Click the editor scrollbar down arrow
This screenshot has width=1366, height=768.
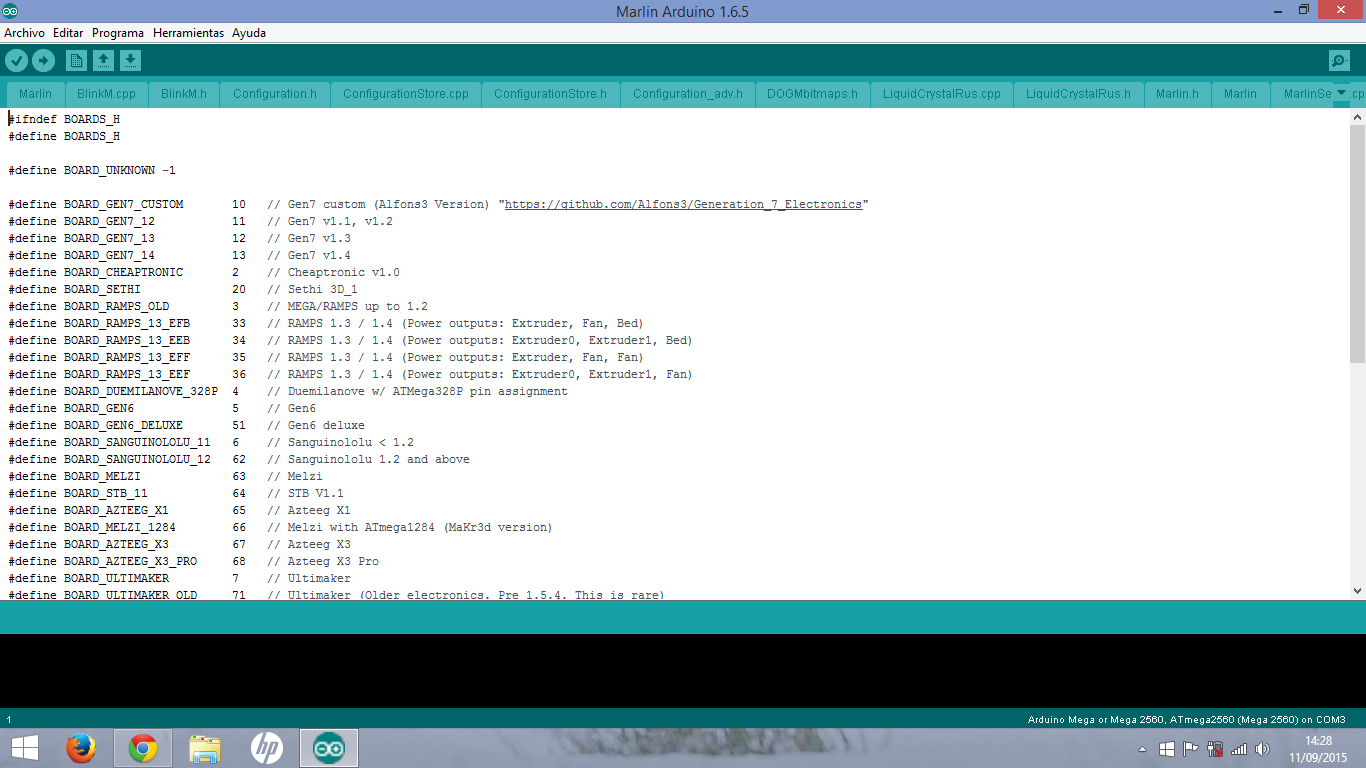1357,591
